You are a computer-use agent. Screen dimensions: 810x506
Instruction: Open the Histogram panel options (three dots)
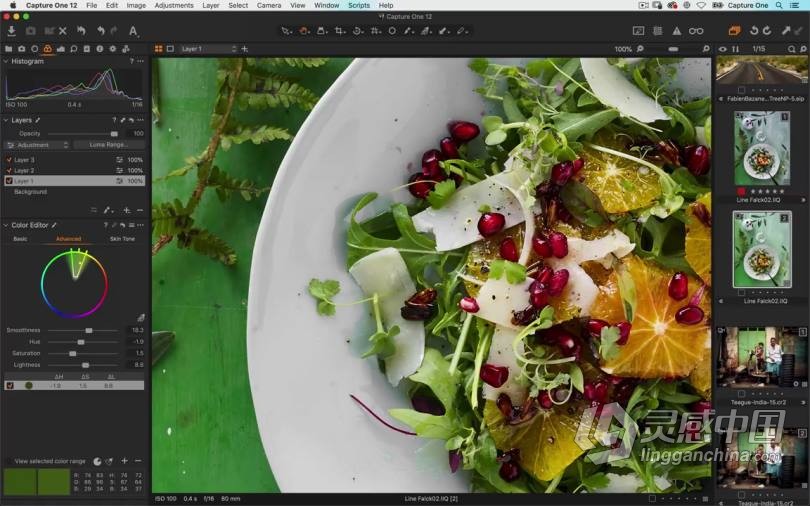141,61
